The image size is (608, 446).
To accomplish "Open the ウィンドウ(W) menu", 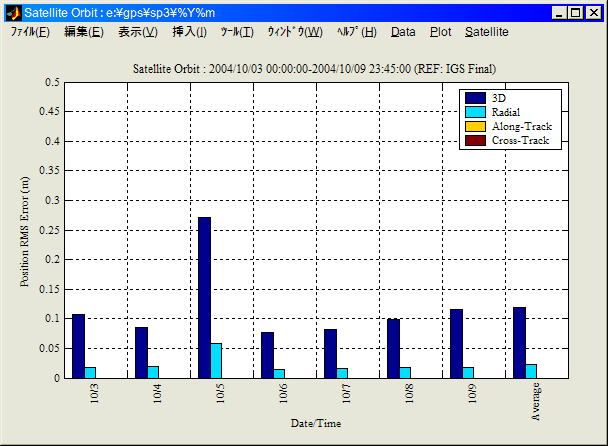I will (x=294, y=32).
